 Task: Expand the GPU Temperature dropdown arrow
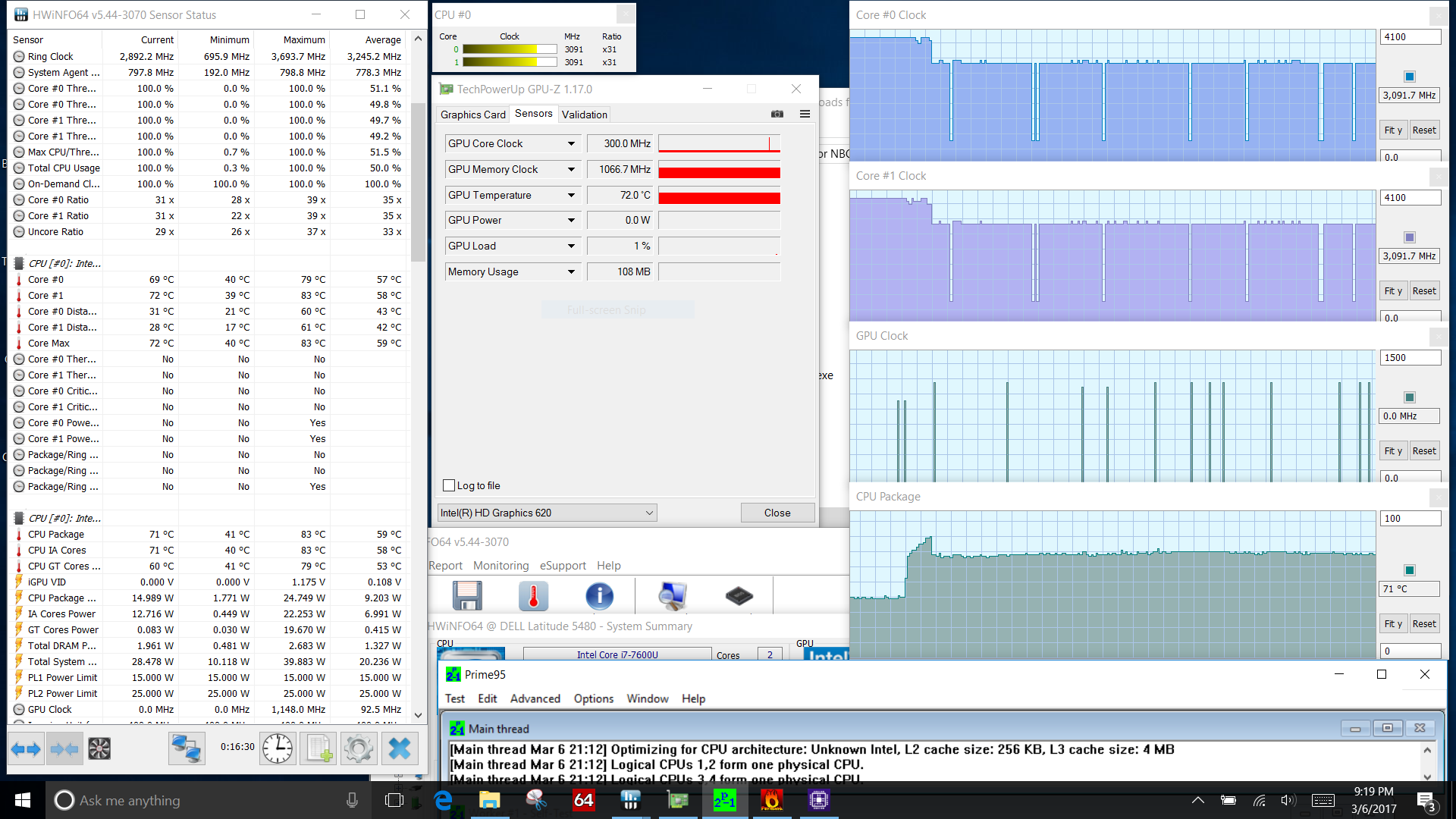(x=571, y=195)
